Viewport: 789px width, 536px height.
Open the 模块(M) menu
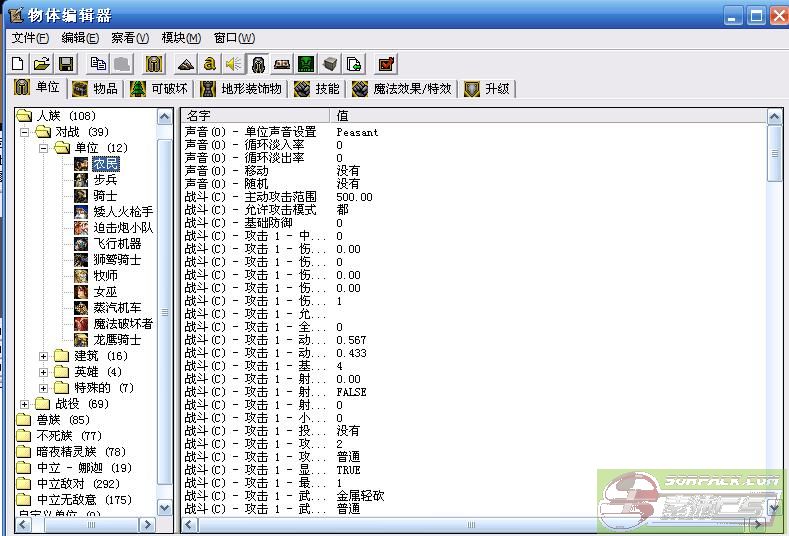point(180,38)
